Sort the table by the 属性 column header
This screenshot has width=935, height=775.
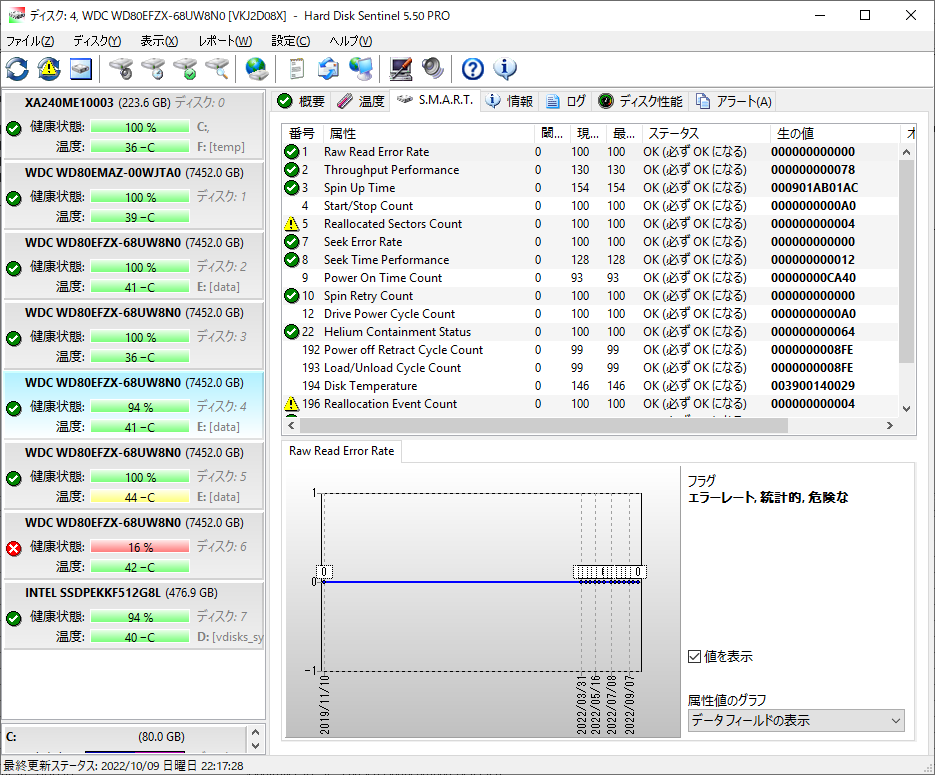coord(428,134)
